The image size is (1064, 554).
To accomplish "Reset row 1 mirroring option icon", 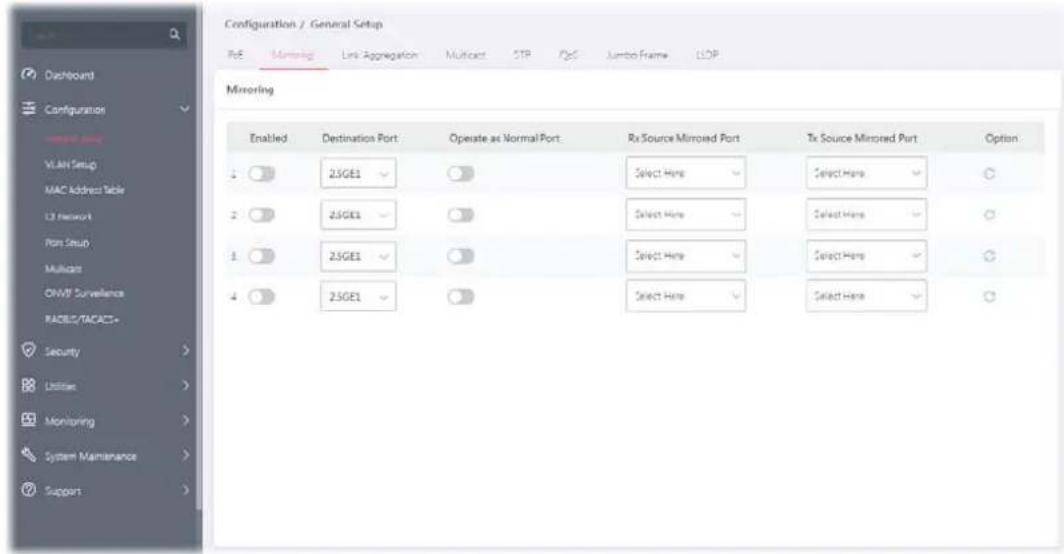I will (x=989, y=174).
